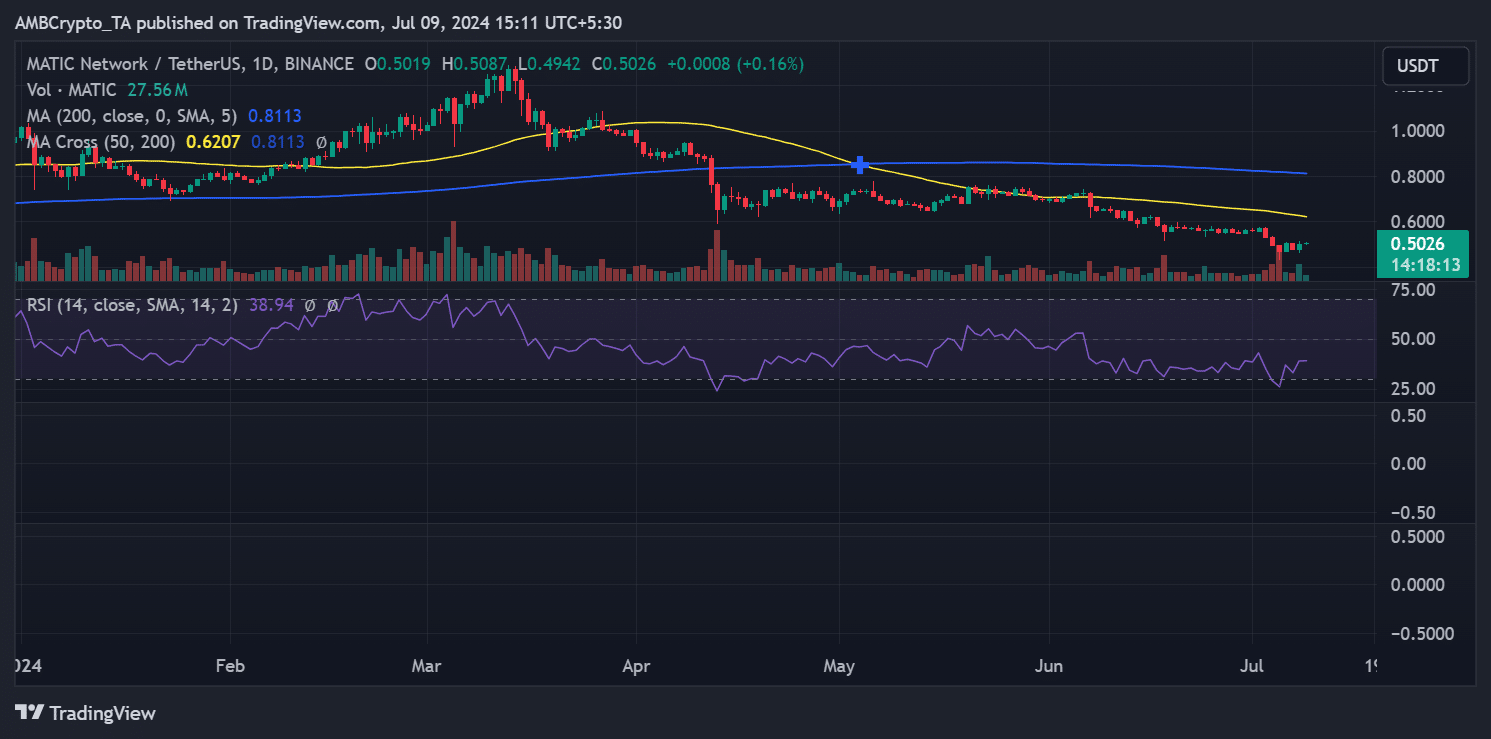1491x739 pixels.
Task: Click the 50.00 RSI axis label
Action: (x=1411, y=339)
